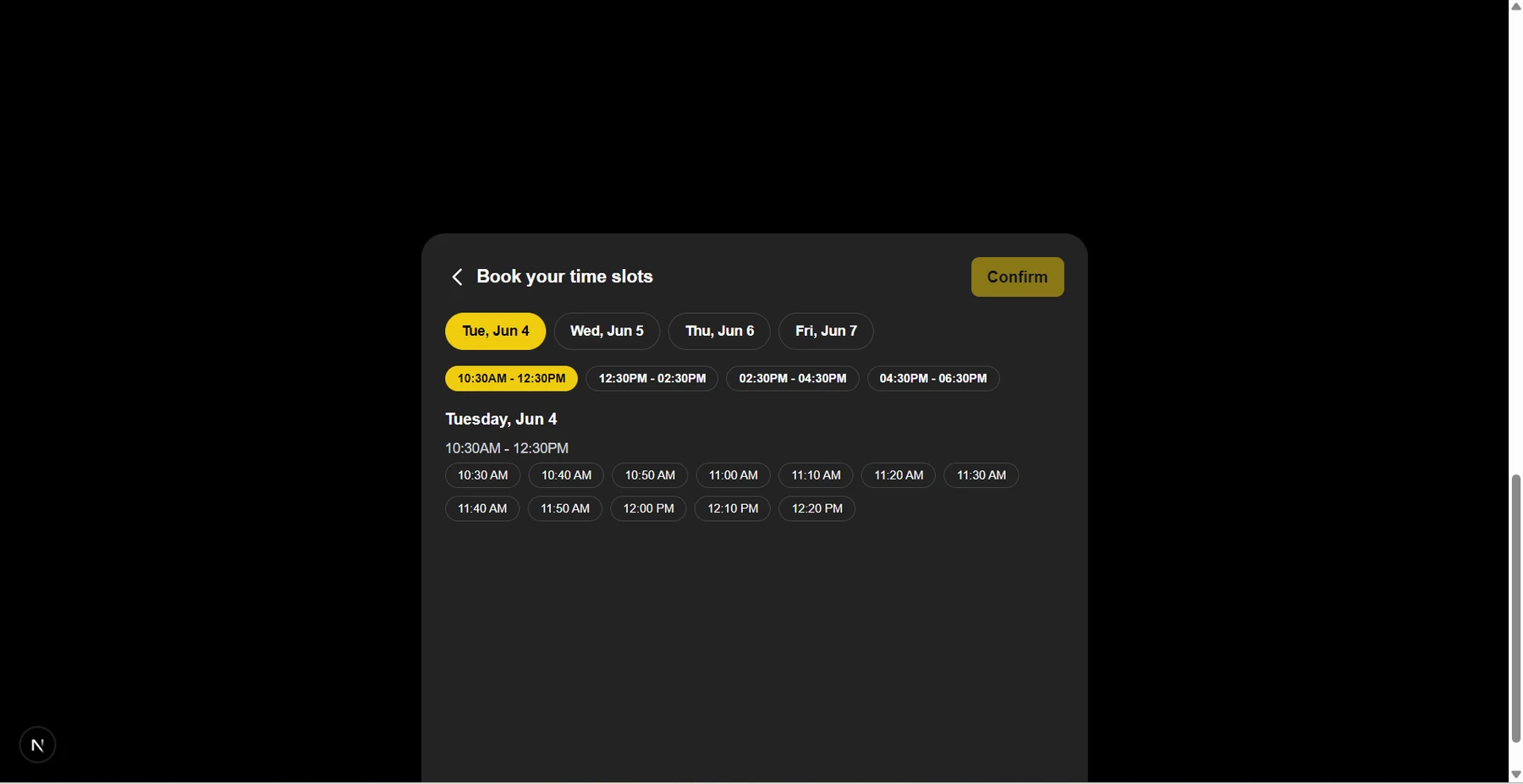Pick the 10:30 AM slot

click(x=483, y=475)
